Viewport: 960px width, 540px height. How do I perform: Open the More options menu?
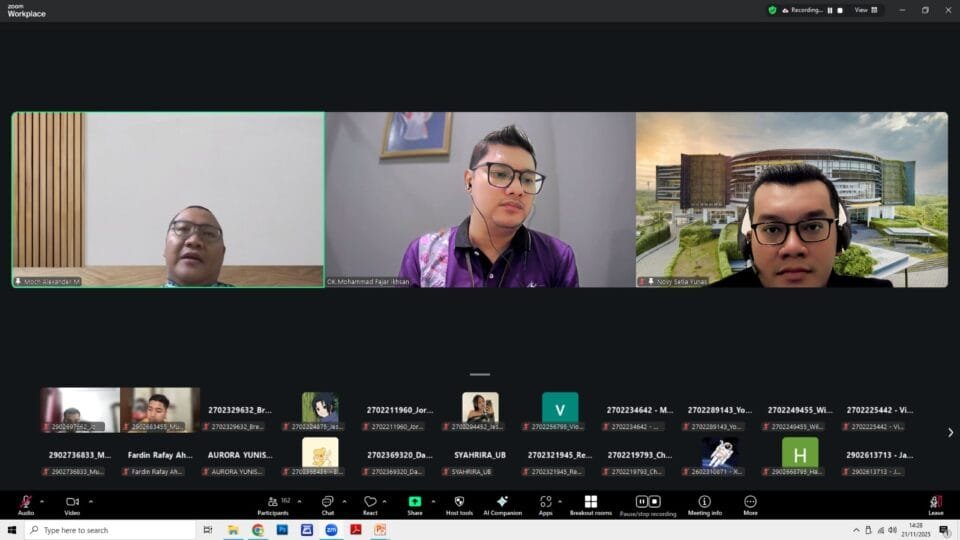pyautogui.click(x=750, y=502)
